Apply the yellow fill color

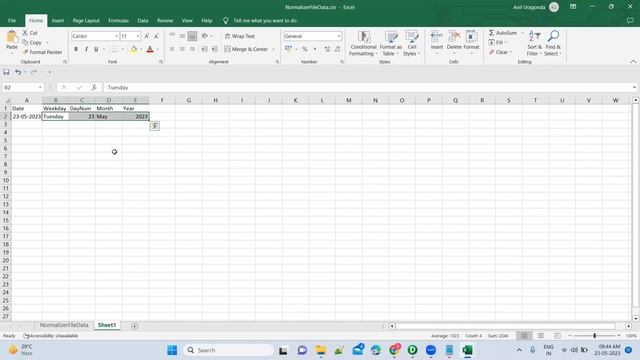coord(133,49)
